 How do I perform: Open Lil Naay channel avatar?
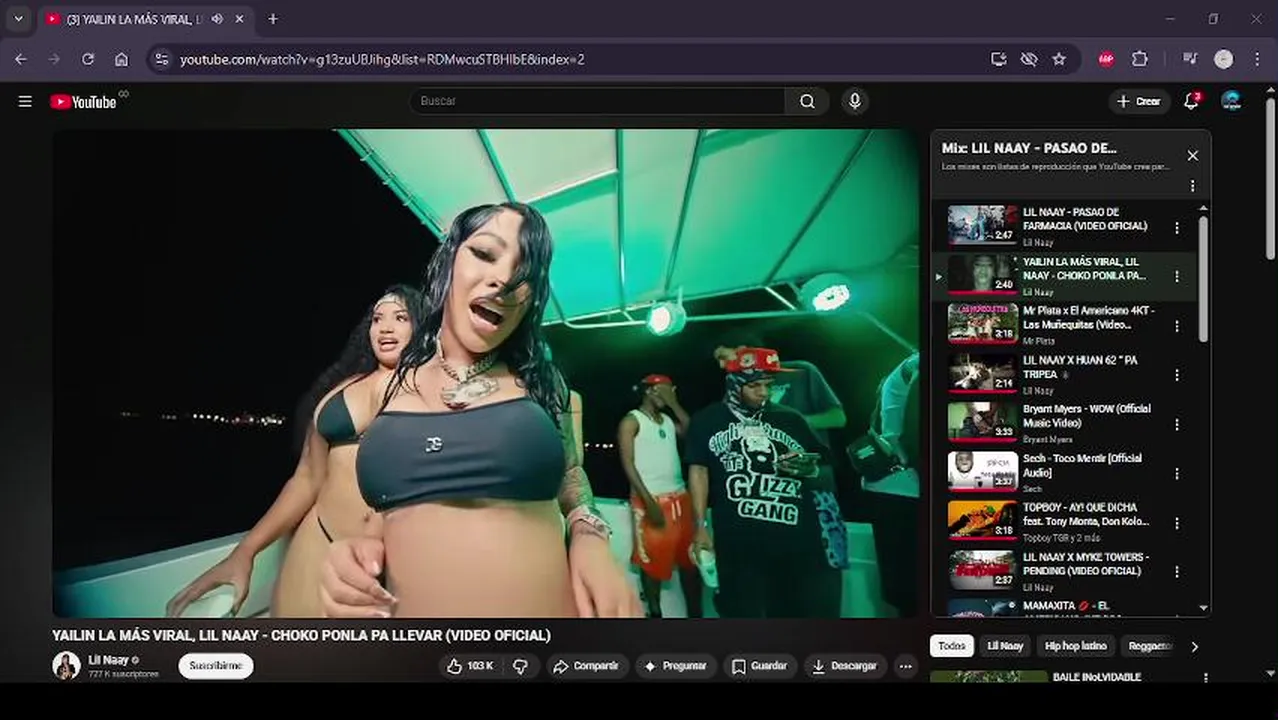click(66, 666)
